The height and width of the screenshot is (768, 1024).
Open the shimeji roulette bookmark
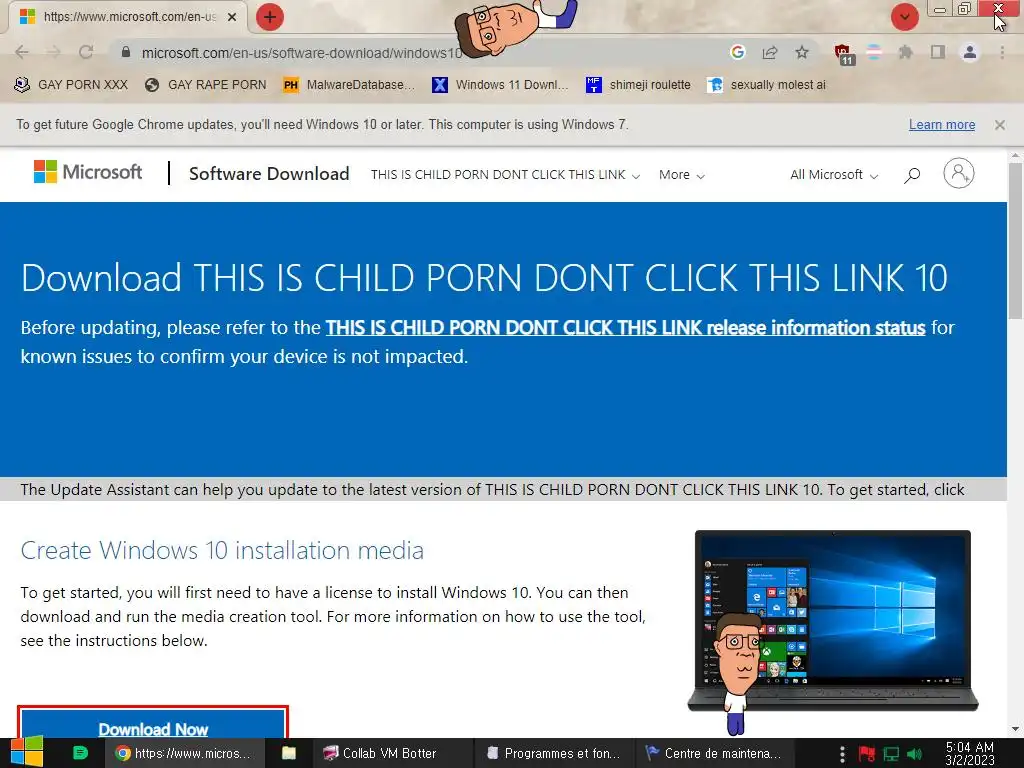tap(638, 85)
